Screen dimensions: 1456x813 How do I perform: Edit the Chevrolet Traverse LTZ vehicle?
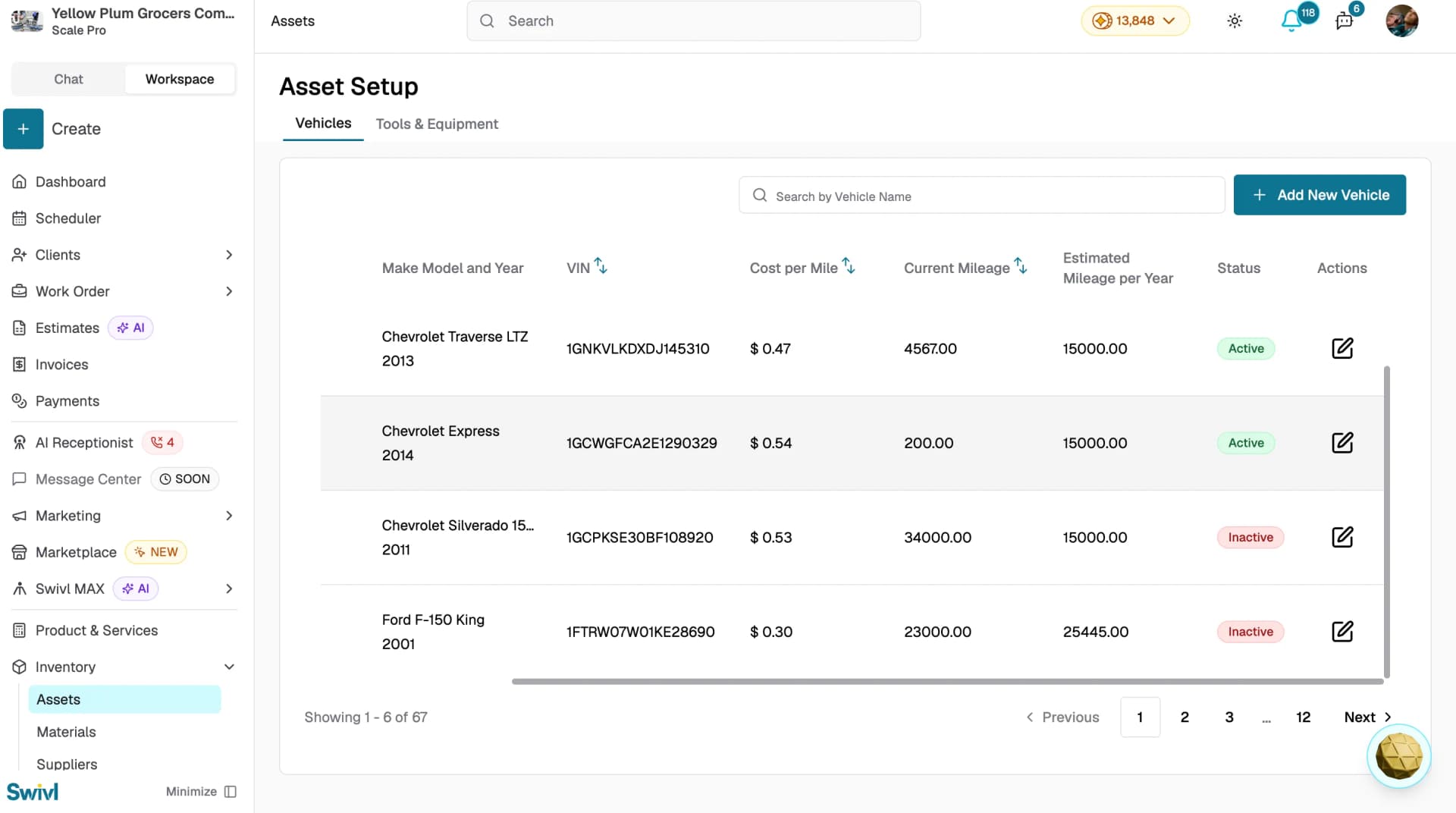click(1342, 348)
